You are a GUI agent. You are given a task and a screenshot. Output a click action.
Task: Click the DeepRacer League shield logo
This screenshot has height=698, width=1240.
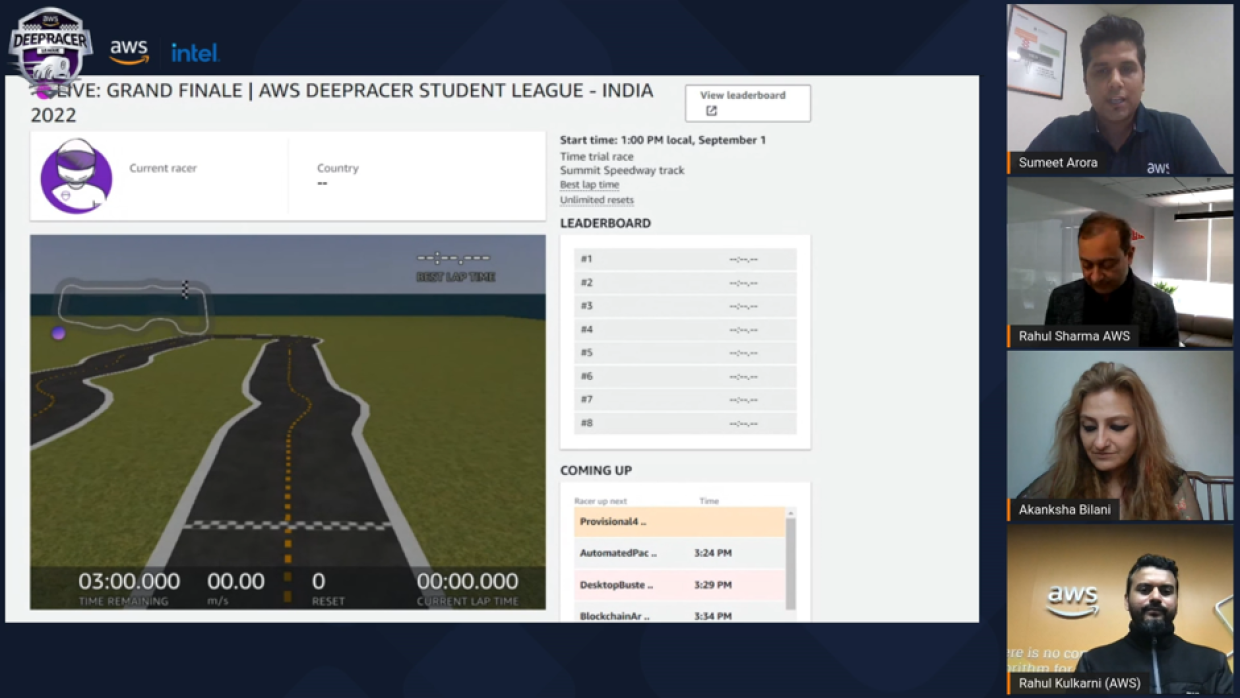pyautogui.click(x=49, y=50)
